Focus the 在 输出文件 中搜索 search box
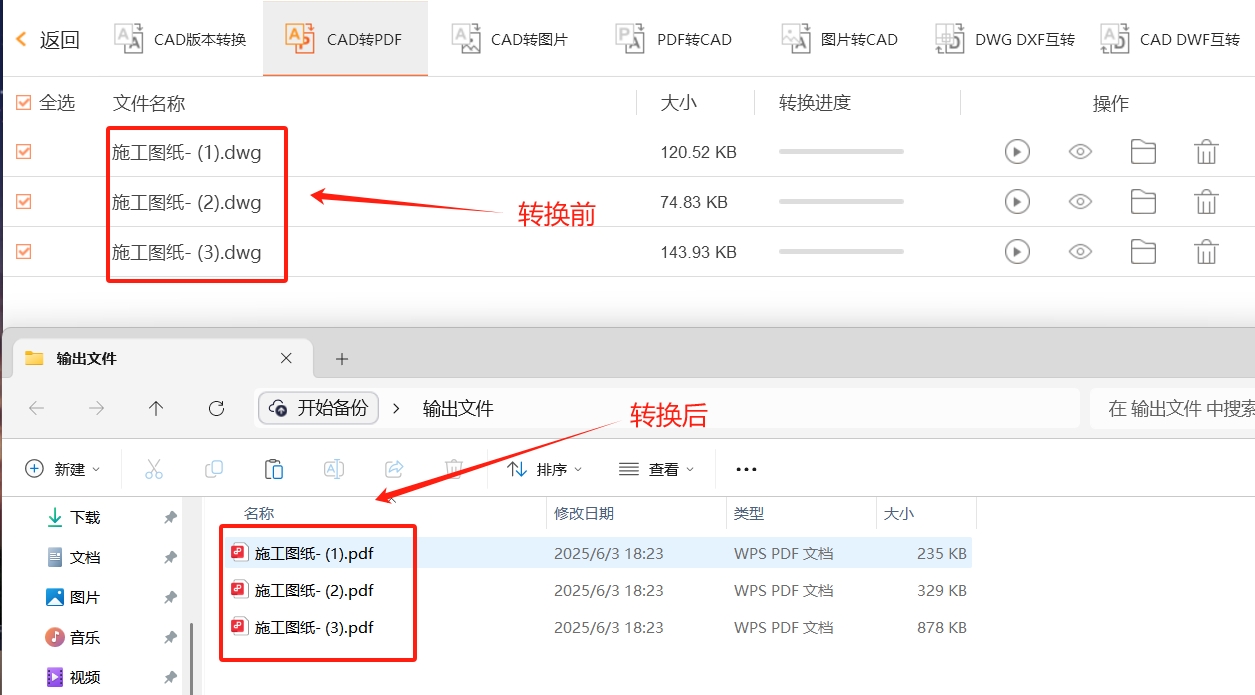Screen dimensions: 1255x695 (x=1172, y=408)
